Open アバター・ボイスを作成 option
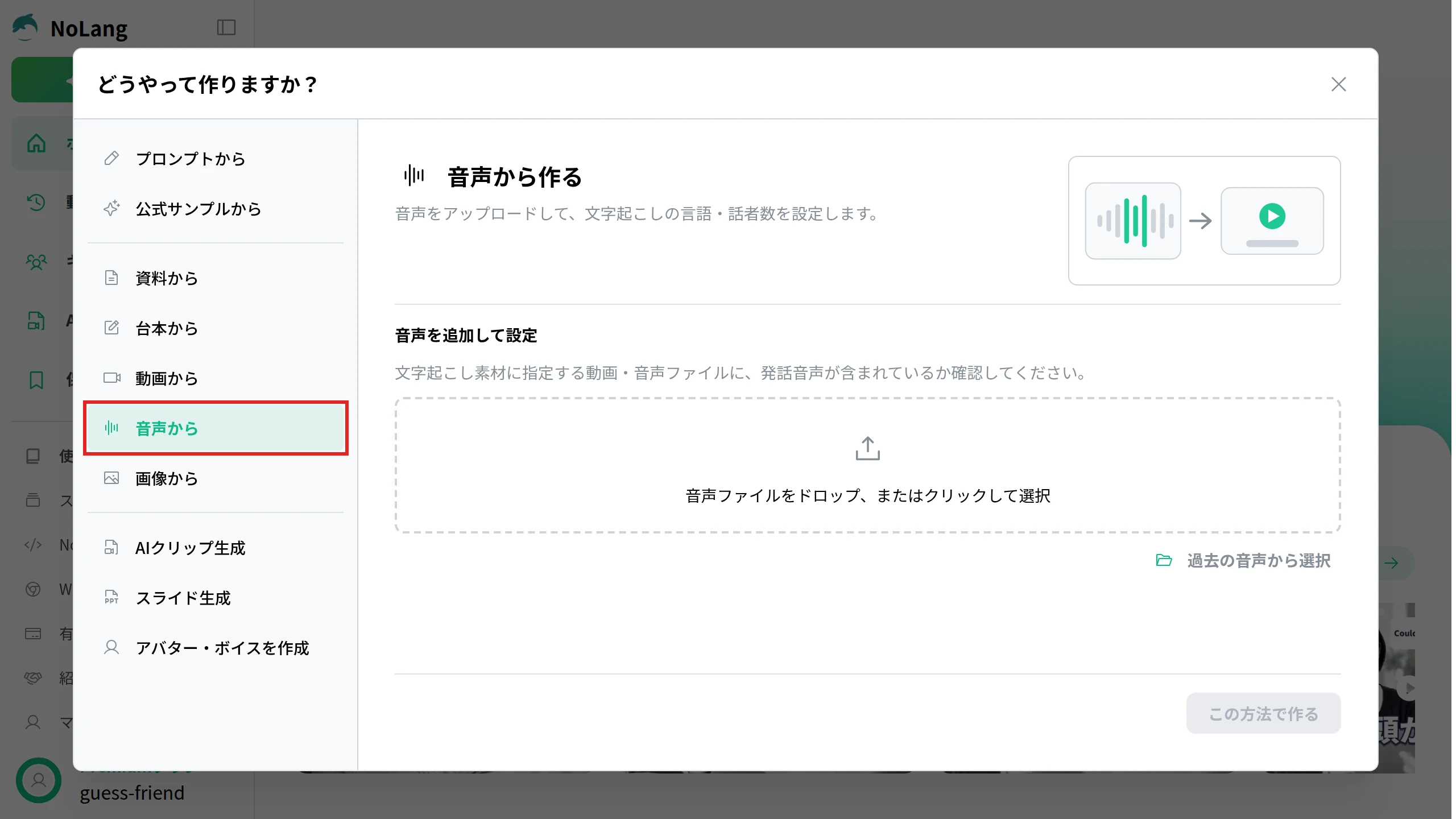This screenshot has height=819, width=1456. [216, 648]
